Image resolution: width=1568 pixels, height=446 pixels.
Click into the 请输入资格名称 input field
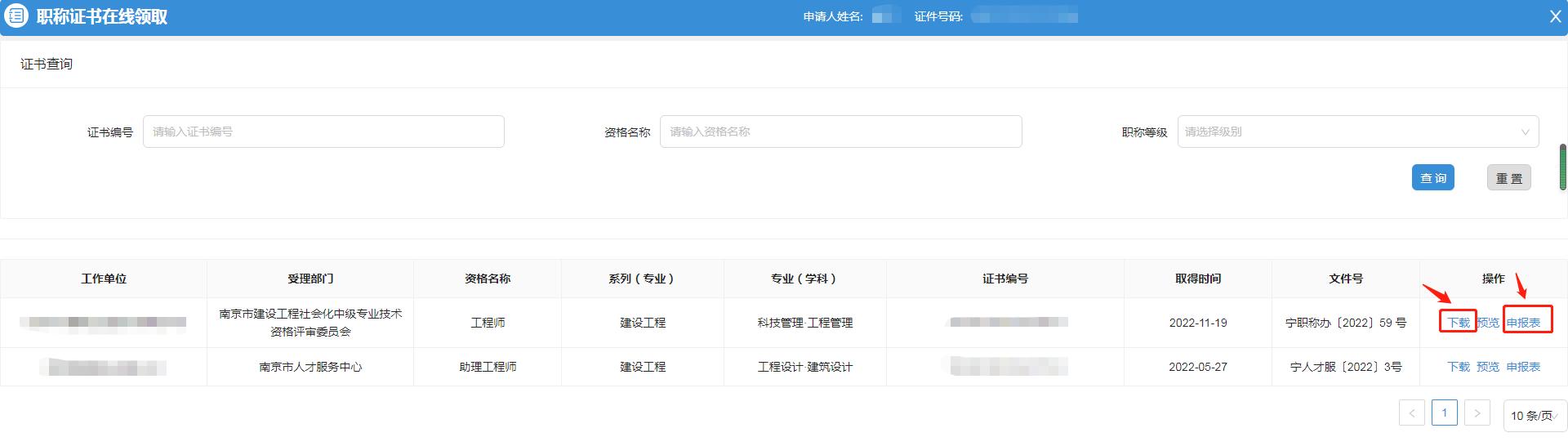click(x=840, y=132)
